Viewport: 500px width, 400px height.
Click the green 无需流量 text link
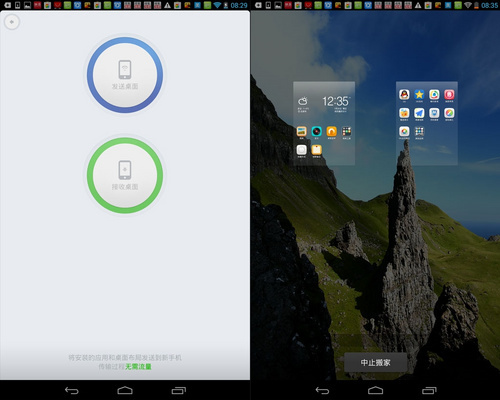pos(138,367)
